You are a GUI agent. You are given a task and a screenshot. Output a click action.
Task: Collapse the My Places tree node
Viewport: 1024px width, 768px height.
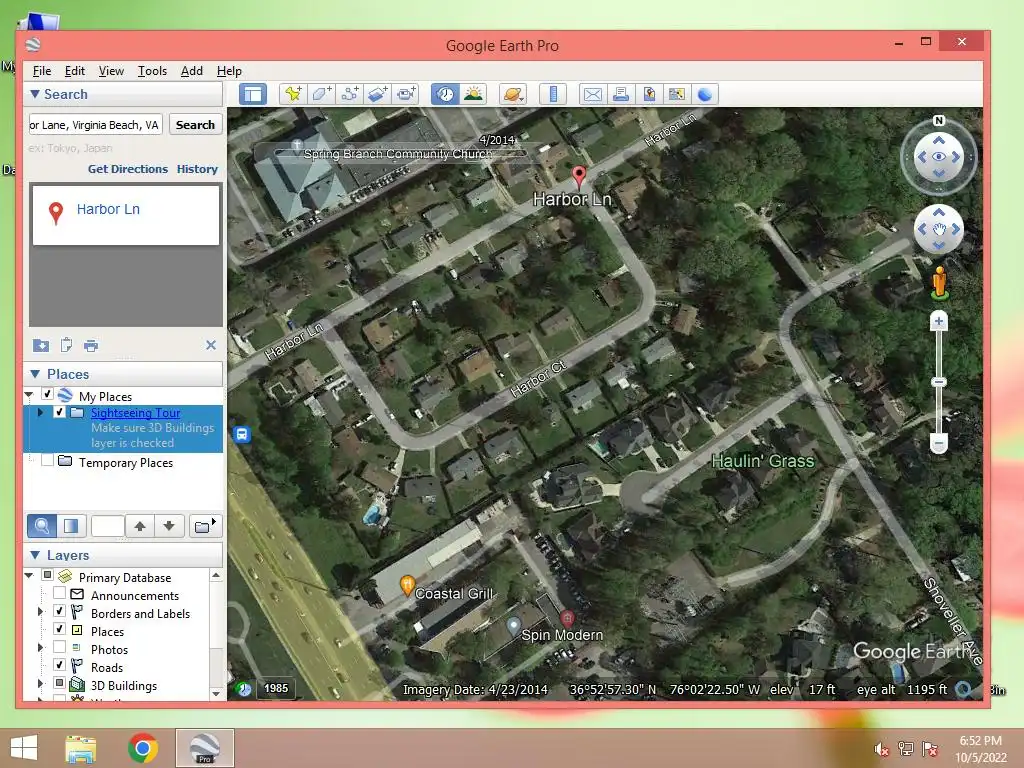point(29,394)
